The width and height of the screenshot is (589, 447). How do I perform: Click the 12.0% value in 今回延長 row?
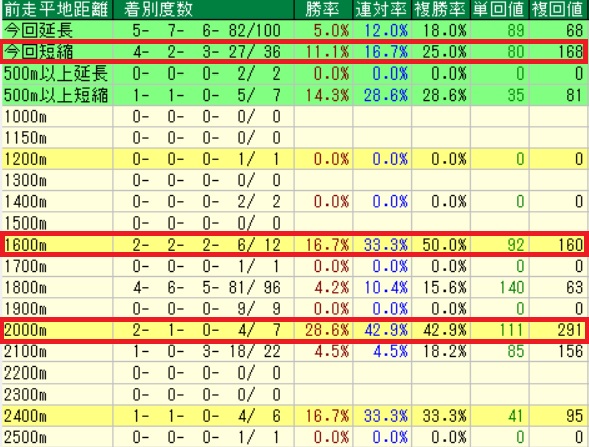click(x=386, y=30)
